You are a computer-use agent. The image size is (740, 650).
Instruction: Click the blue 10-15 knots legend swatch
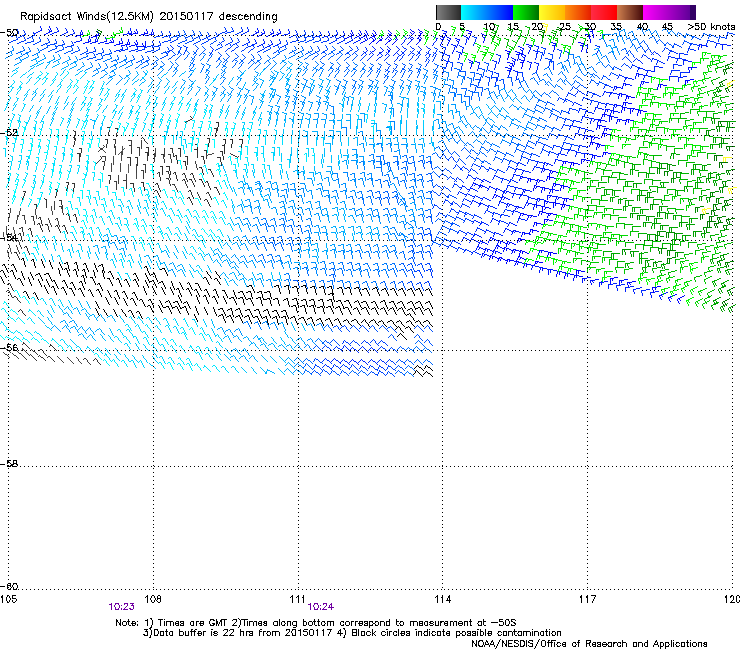click(500, 12)
